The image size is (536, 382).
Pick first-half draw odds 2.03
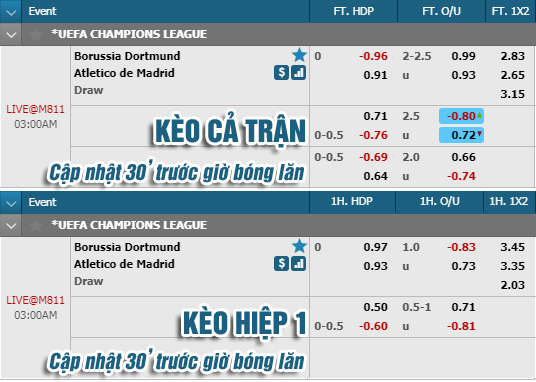click(x=512, y=285)
